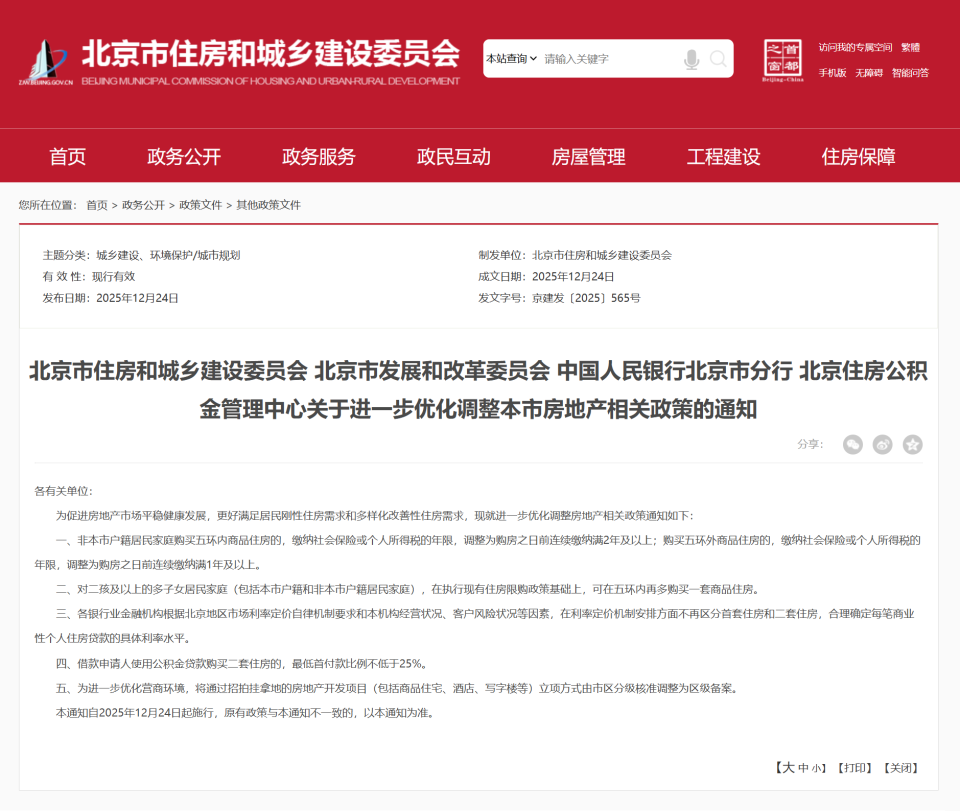
Task: Go to the 首页 navigation tab
Action: 66,156
